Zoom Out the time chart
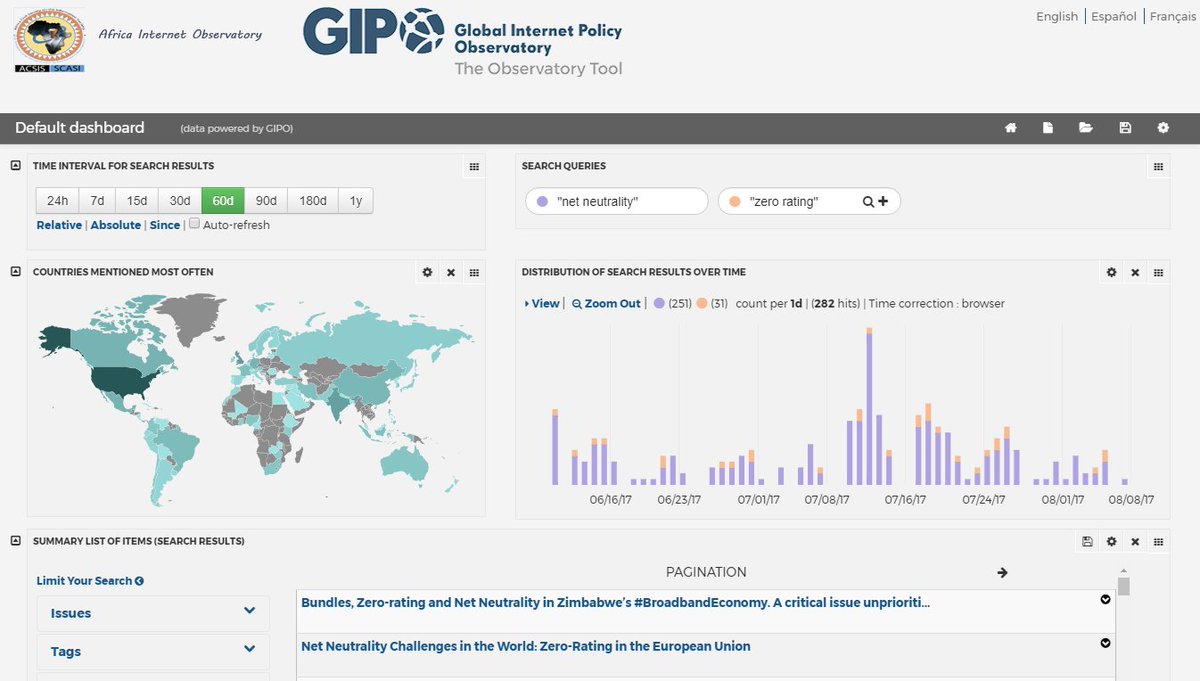Screen dimensions: 1200x681 coord(606,303)
